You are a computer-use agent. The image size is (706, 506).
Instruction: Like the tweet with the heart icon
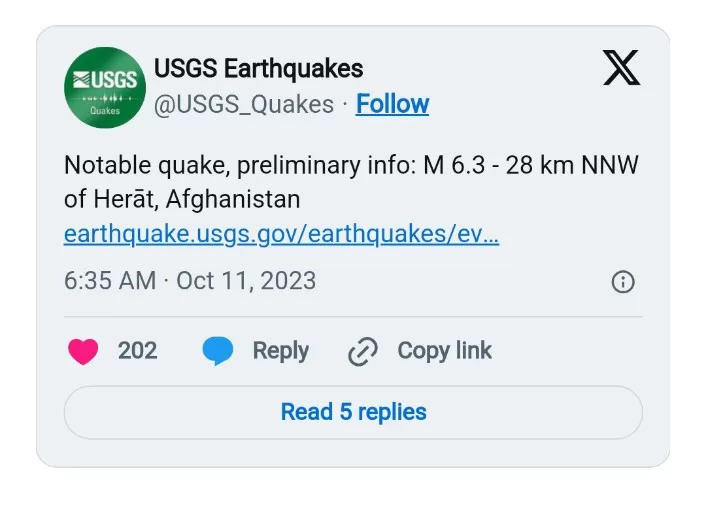(x=83, y=351)
